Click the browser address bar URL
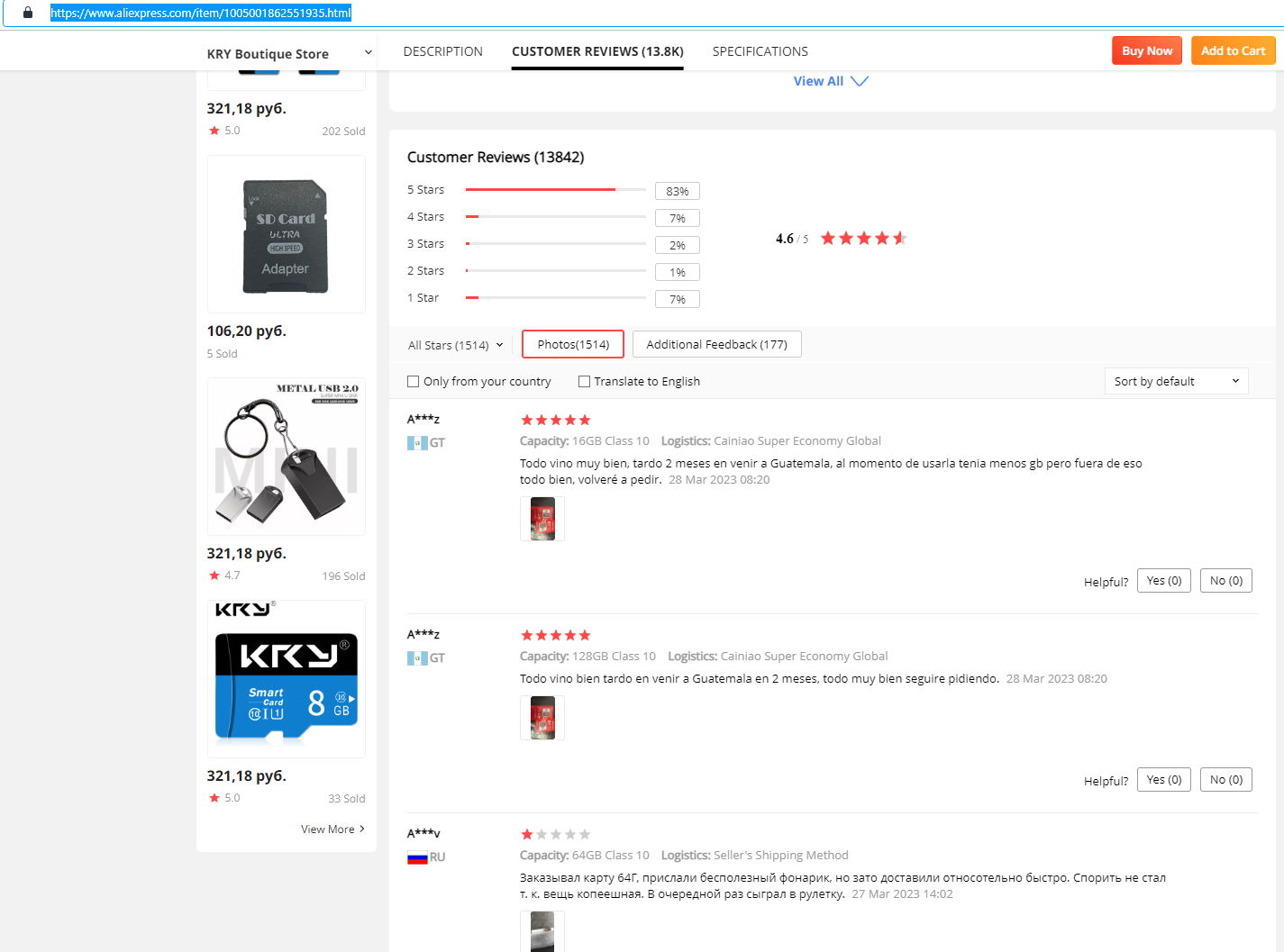The image size is (1284, 952). coord(201,13)
